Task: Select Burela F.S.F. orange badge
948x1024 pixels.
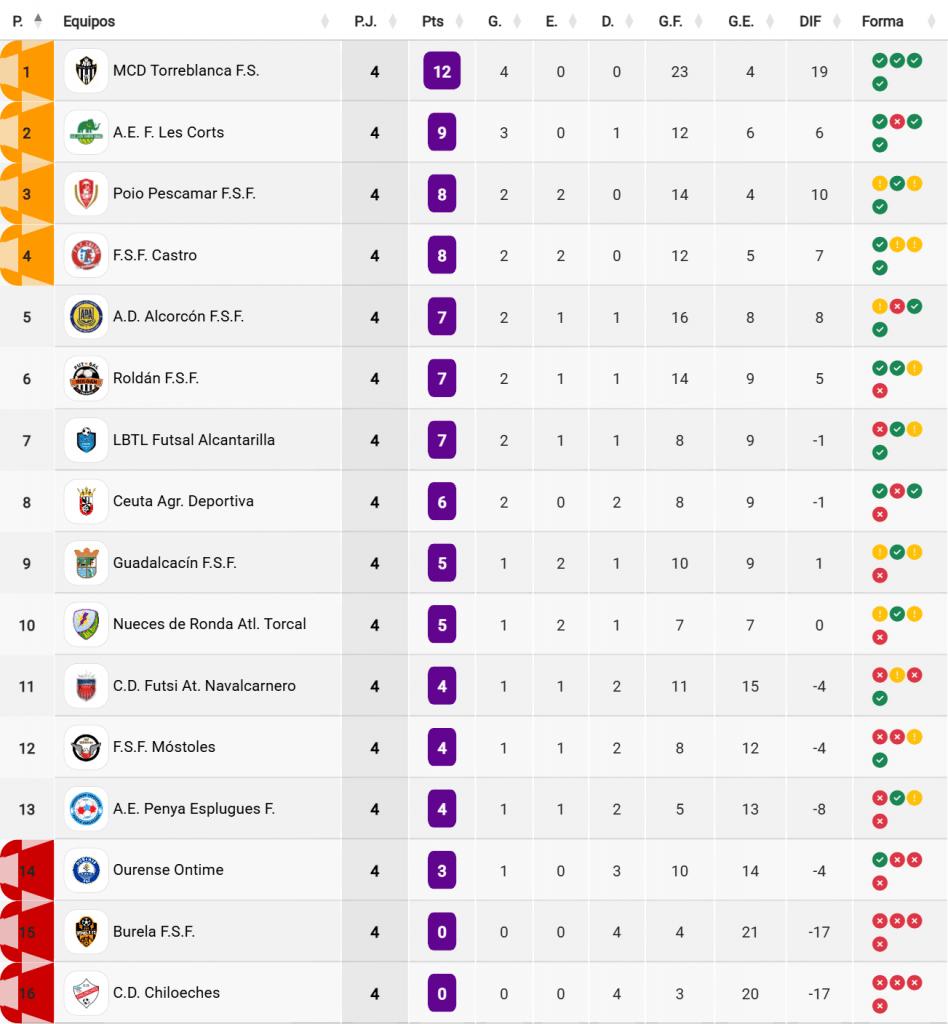Action: pyautogui.click(x=86, y=932)
